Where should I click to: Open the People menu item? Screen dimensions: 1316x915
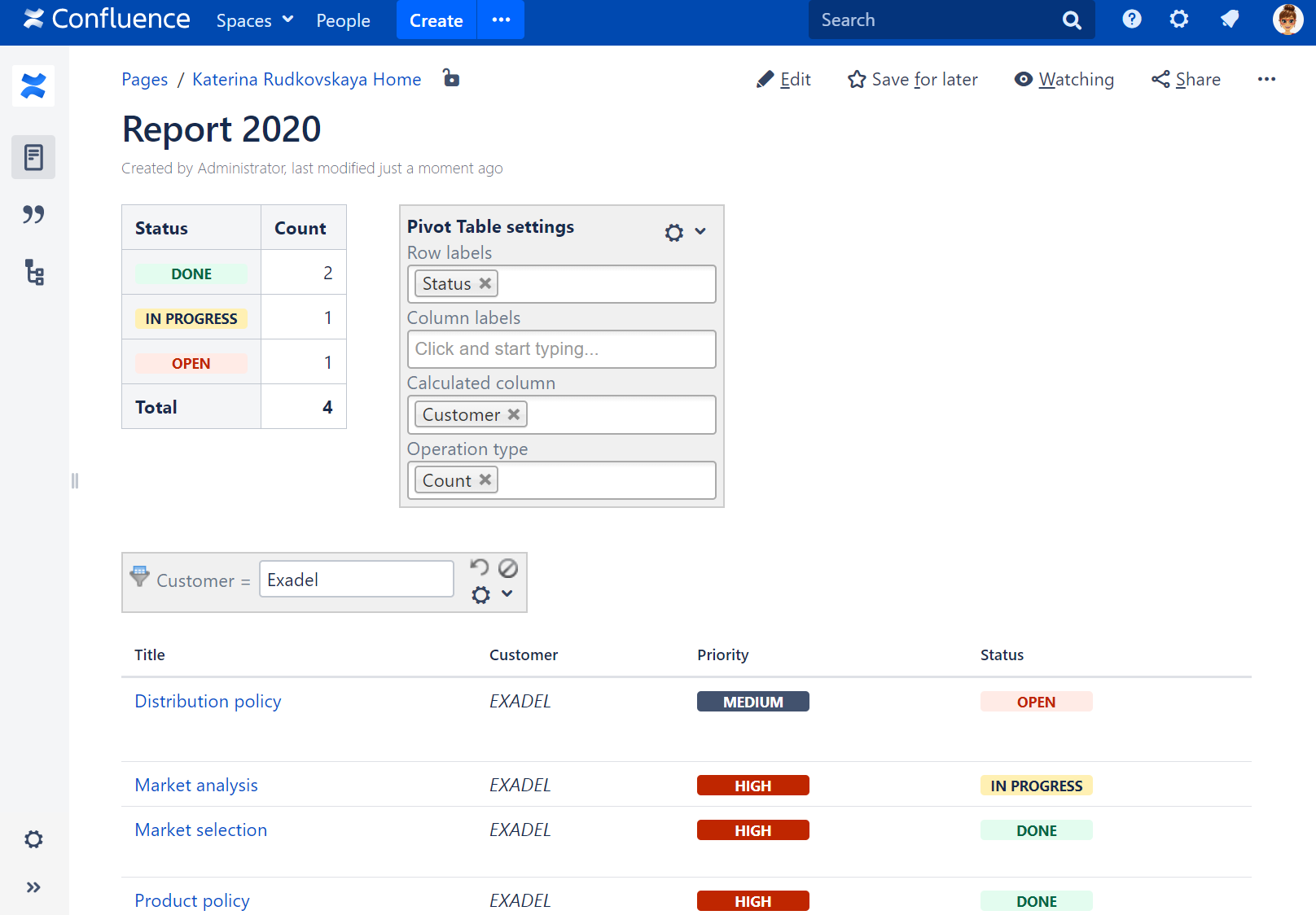point(343,20)
